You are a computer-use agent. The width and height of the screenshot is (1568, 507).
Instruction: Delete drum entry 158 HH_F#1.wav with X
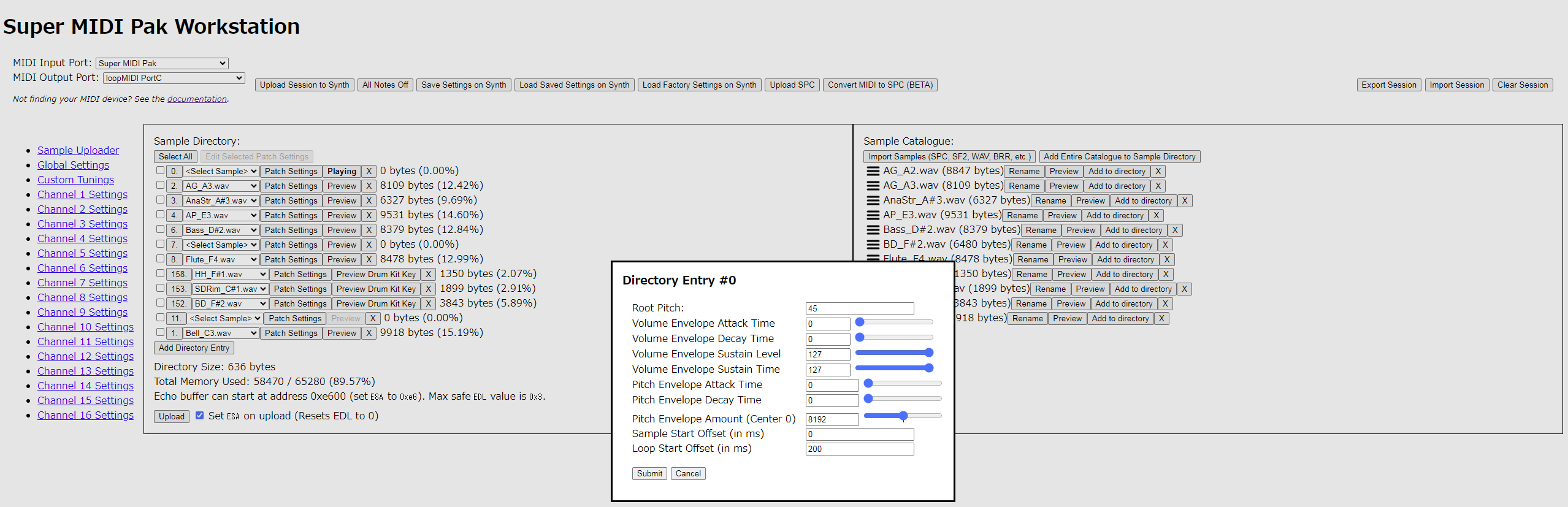(x=428, y=275)
